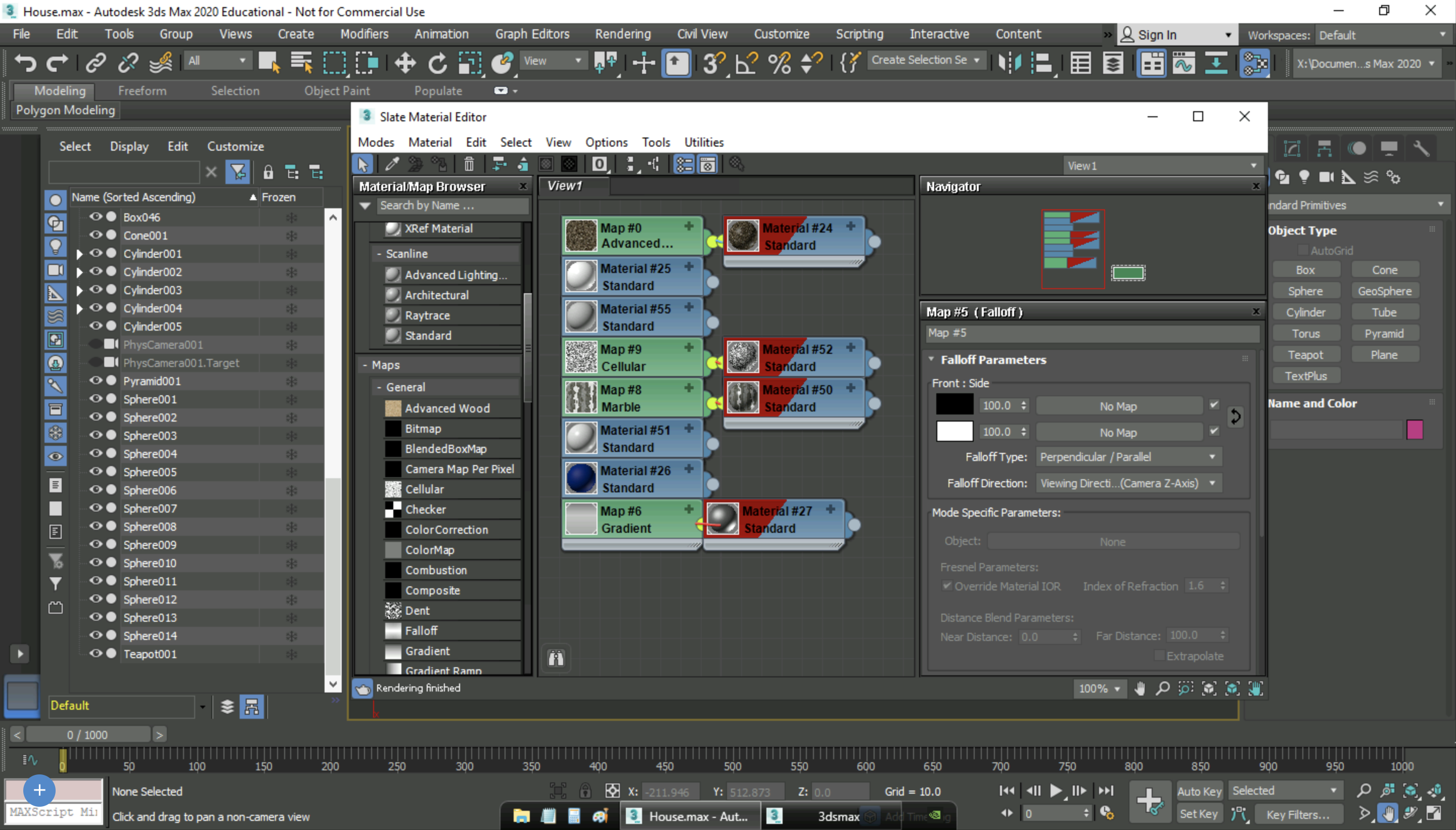Click Delete Selected trash icon in Slate editor
This screenshot has height=830, width=1456.
pos(469,165)
